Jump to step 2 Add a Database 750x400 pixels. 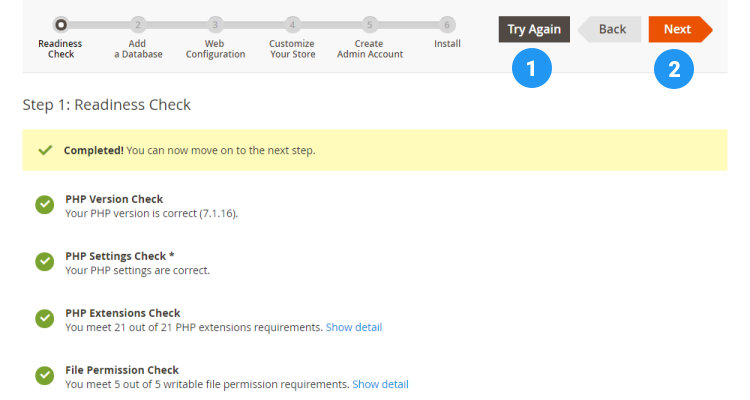pyautogui.click(x=138, y=24)
